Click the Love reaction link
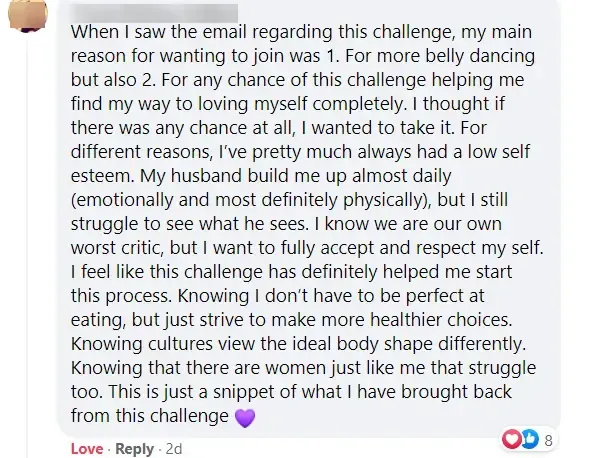 coord(87,449)
